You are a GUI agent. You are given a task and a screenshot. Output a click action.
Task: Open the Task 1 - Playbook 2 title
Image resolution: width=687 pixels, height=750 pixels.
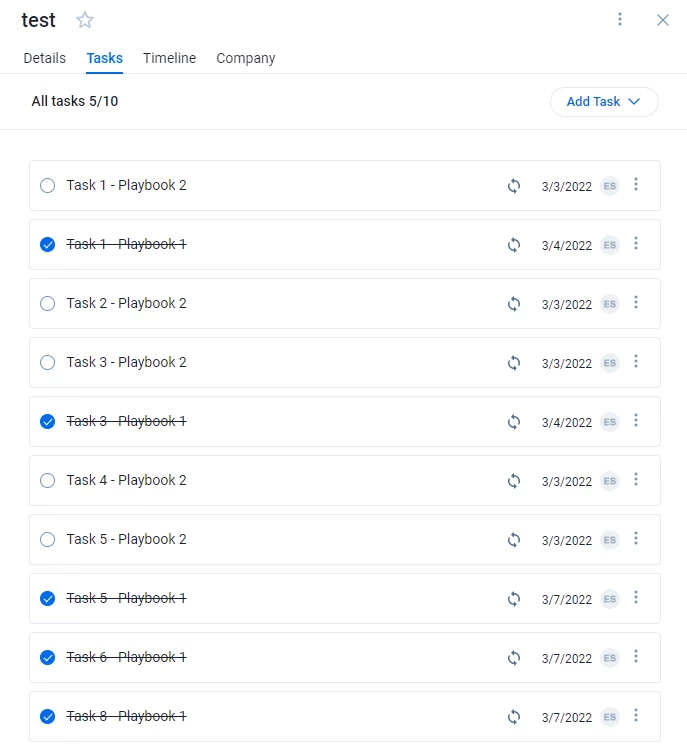point(126,185)
